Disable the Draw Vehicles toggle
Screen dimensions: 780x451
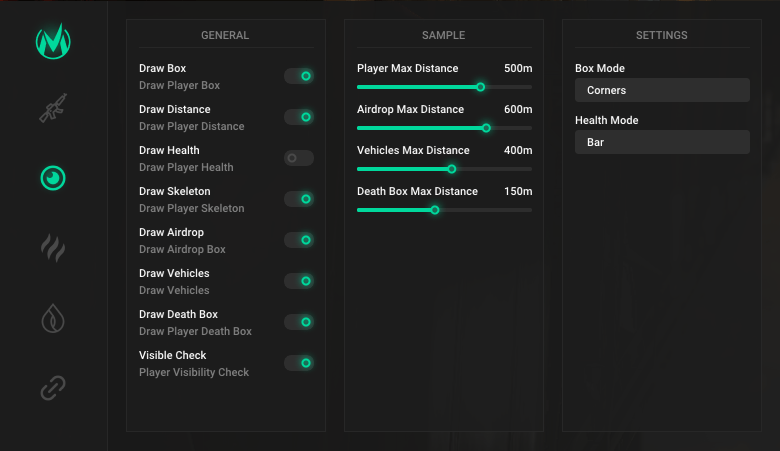[x=299, y=281]
